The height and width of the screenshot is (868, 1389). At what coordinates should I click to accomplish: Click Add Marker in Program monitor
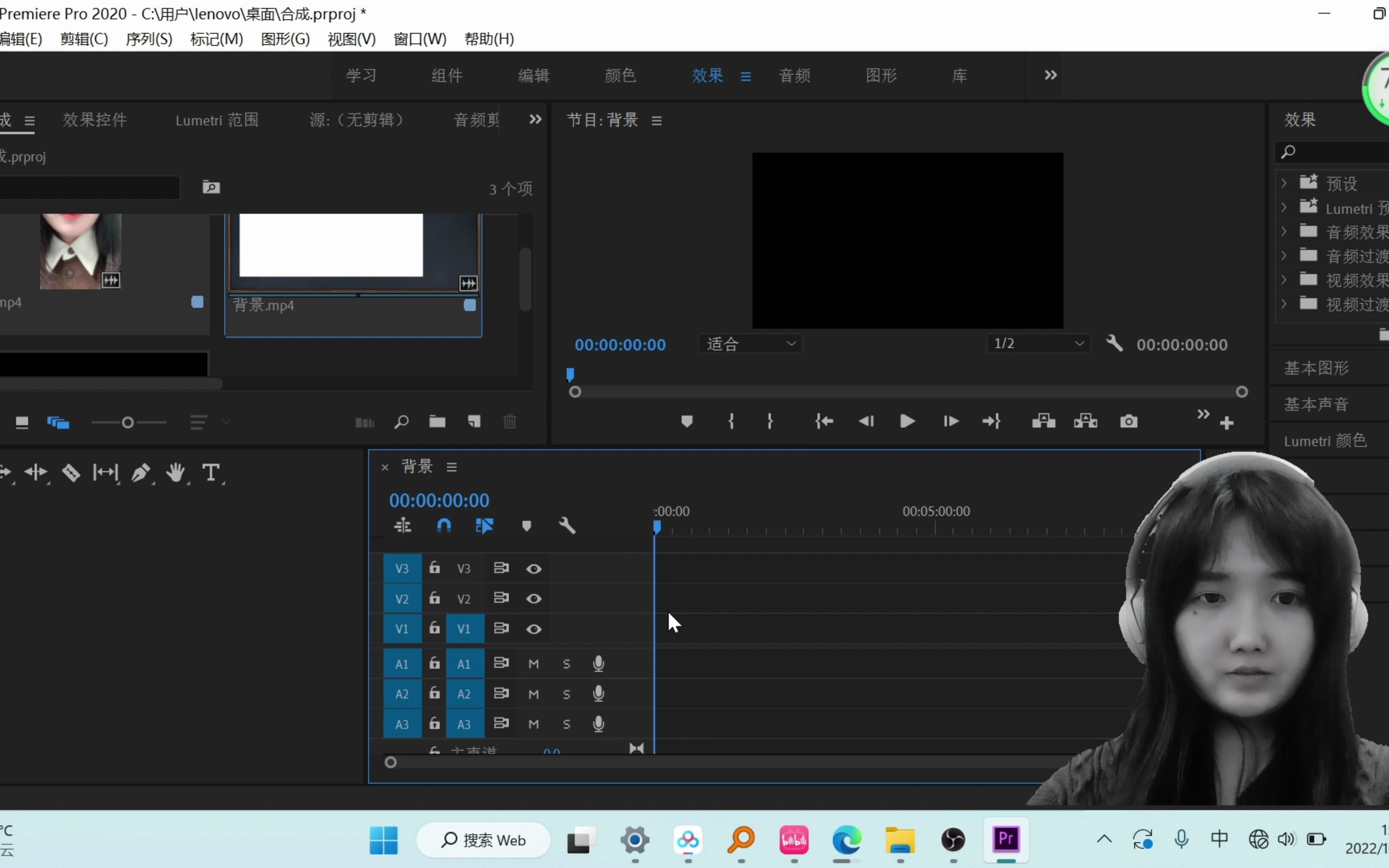[x=686, y=422]
